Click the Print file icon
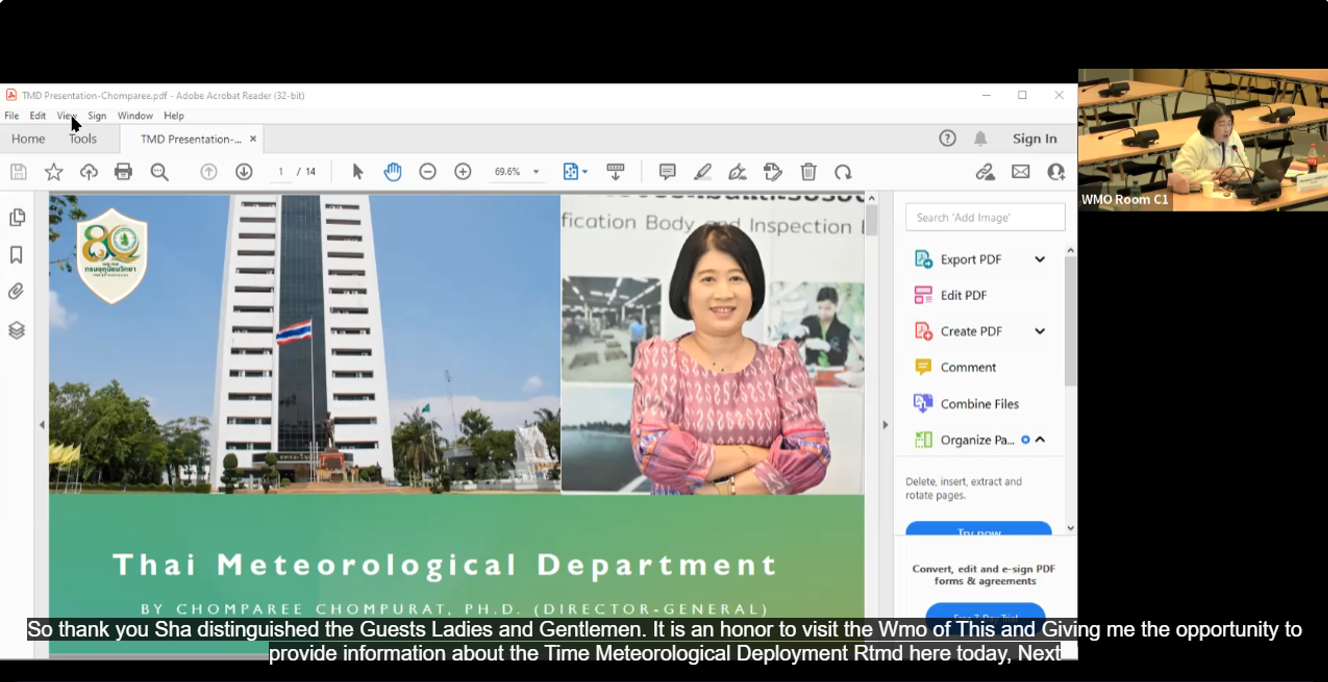This screenshot has width=1328, height=682. tap(123, 172)
